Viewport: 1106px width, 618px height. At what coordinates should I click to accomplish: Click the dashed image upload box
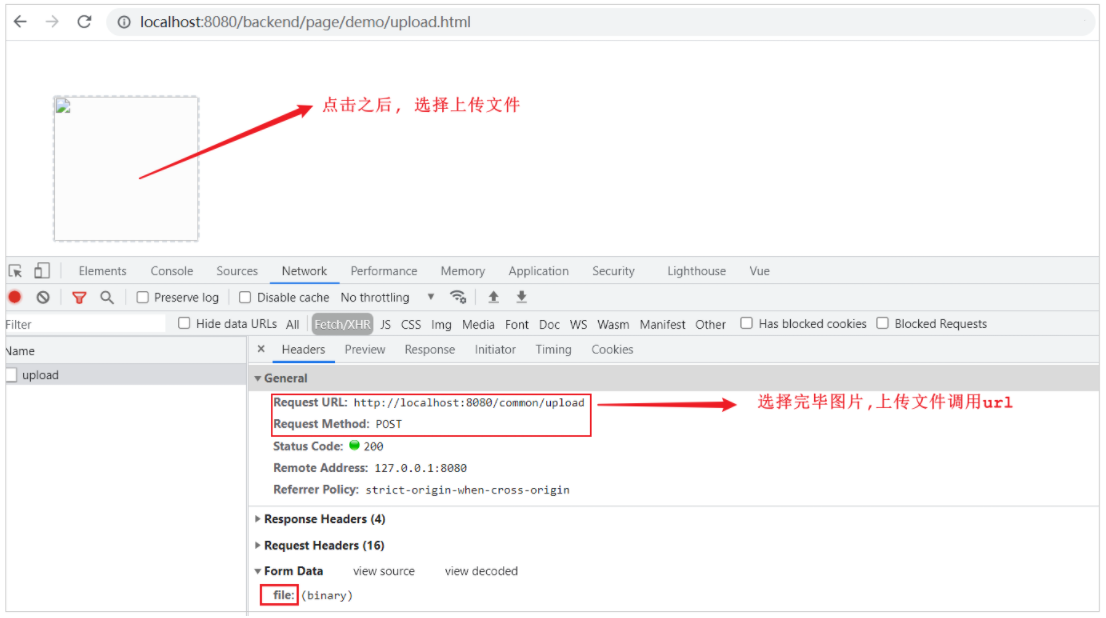point(126,169)
